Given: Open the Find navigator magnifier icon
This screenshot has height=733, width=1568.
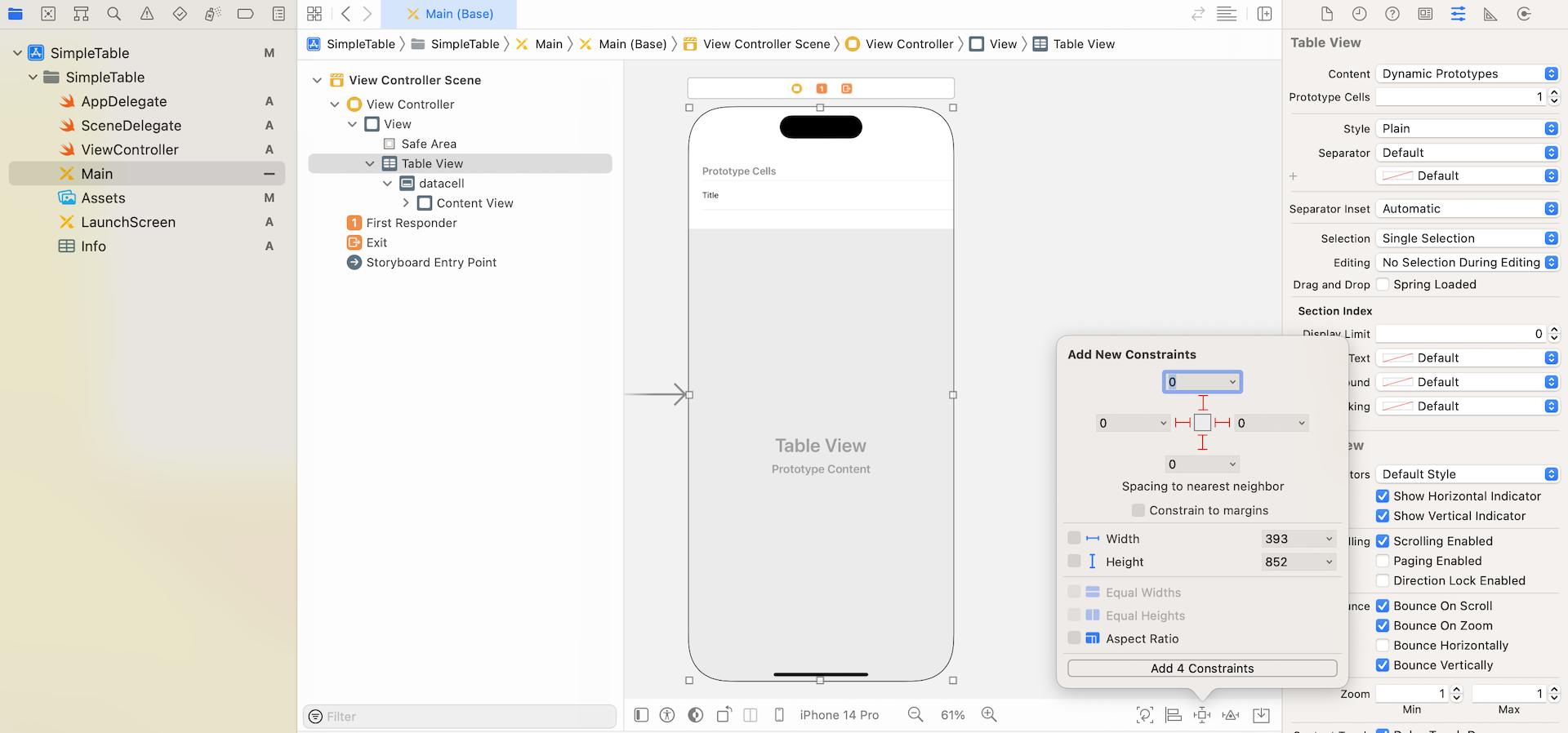Looking at the screenshot, I should pyautogui.click(x=114, y=14).
